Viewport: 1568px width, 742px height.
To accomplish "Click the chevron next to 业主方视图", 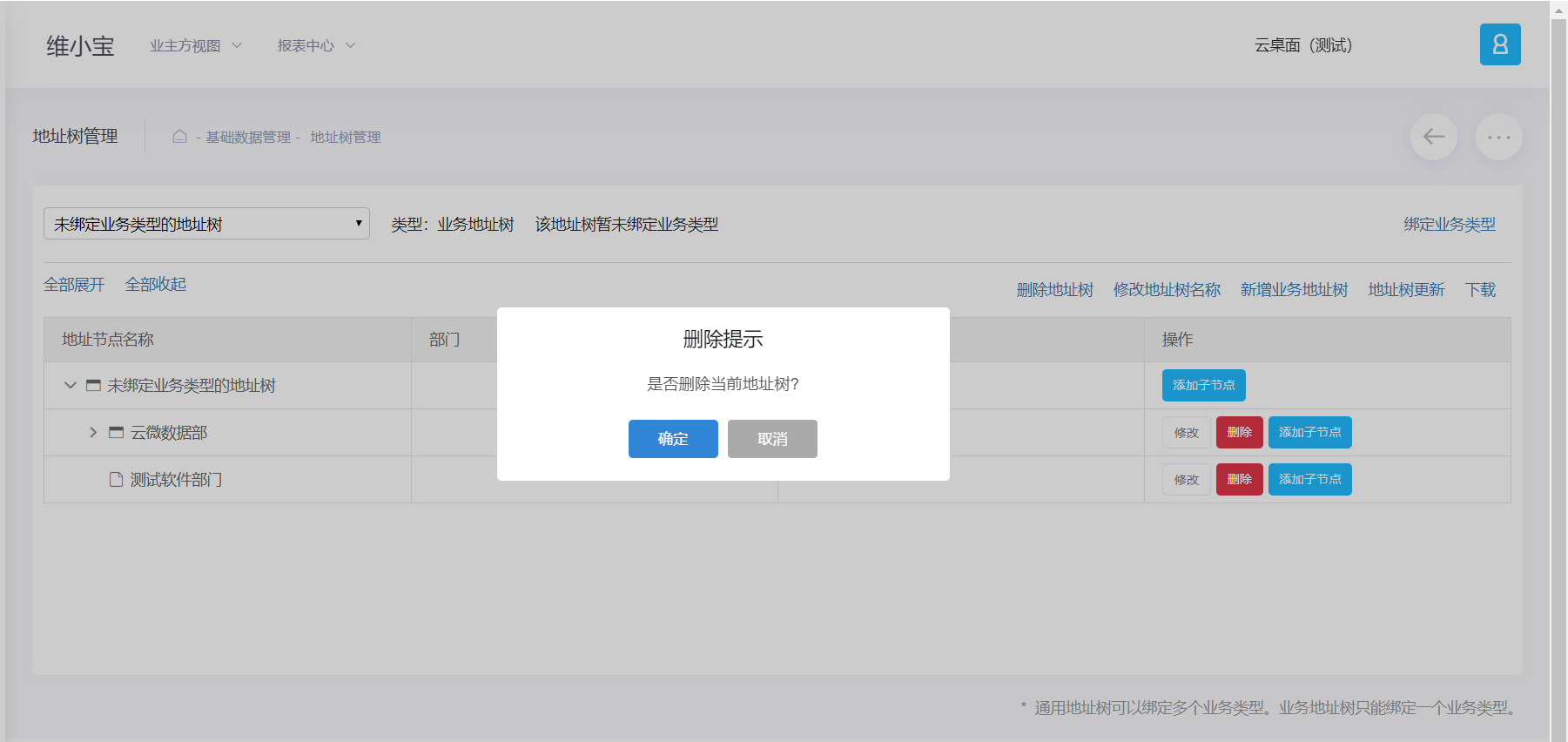I will (237, 45).
